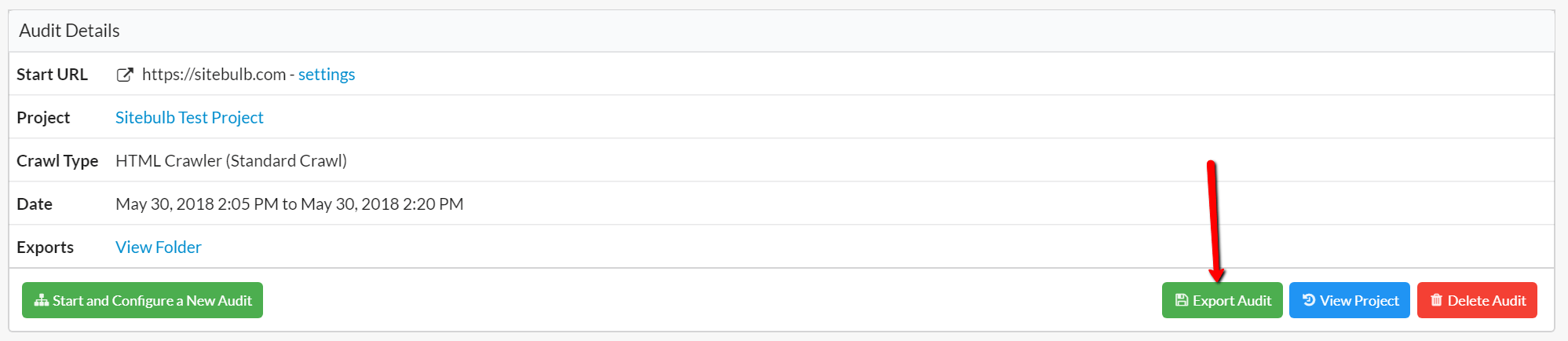Screen dimensions: 1568x341
Task: Click the https://sitebulb.com URL text
Action: point(214,75)
